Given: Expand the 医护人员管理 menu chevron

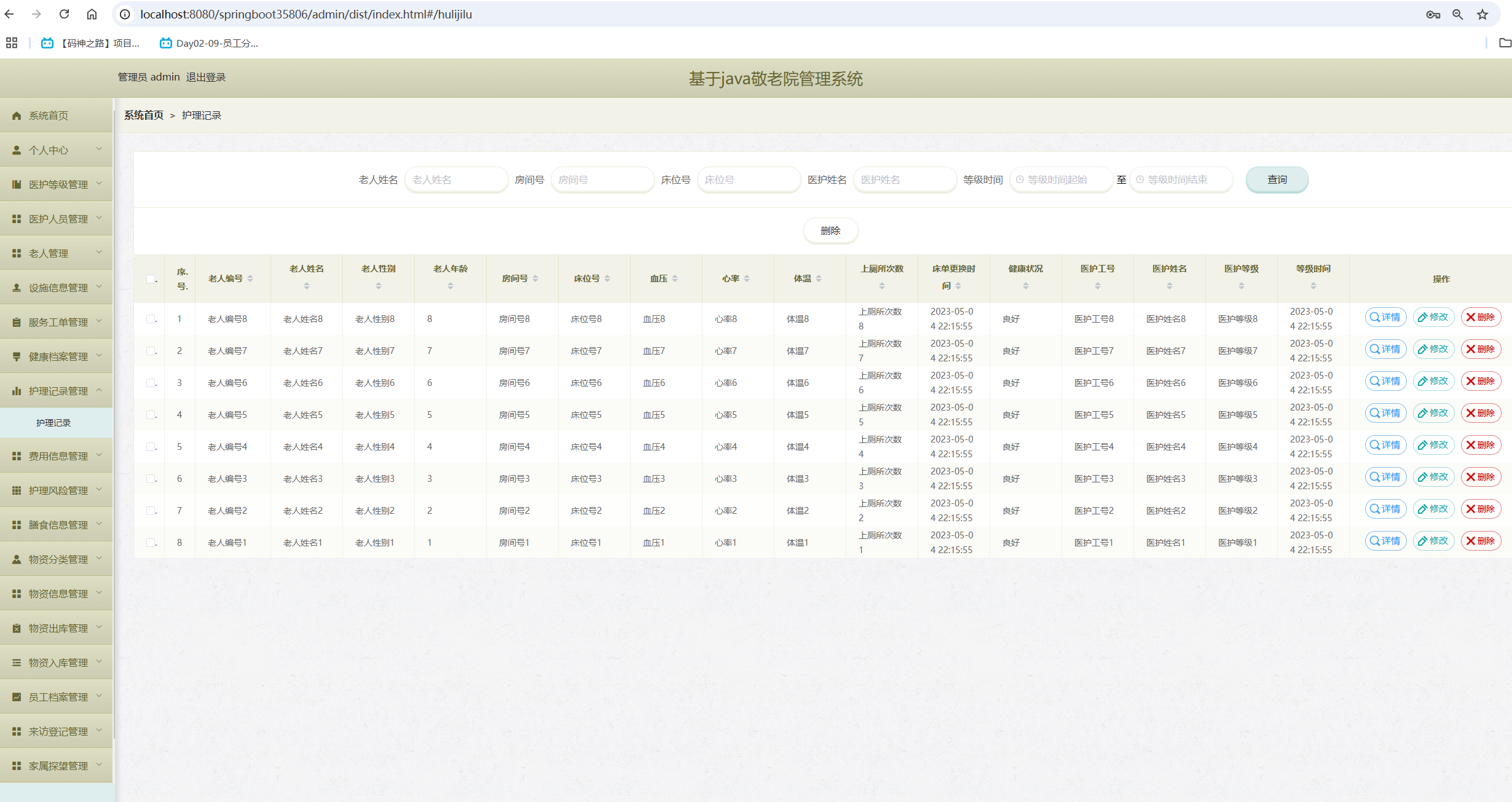Looking at the screenshot, I should [x=99, y=218].
